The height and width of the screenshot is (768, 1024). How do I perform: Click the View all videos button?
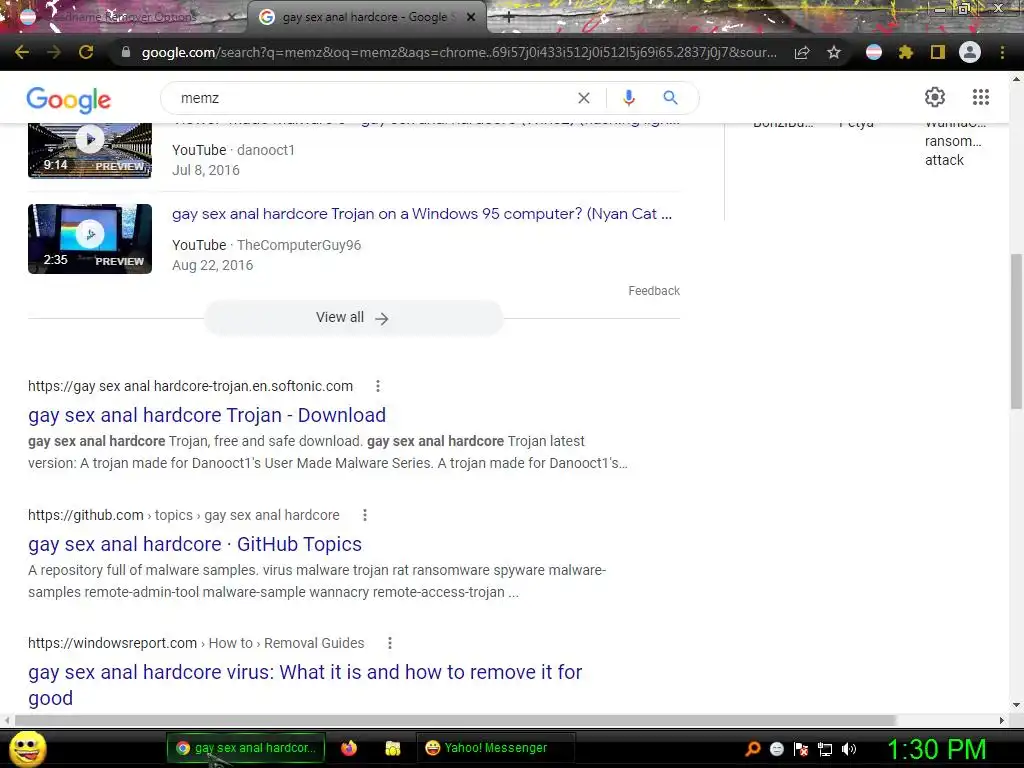[353, 317]
